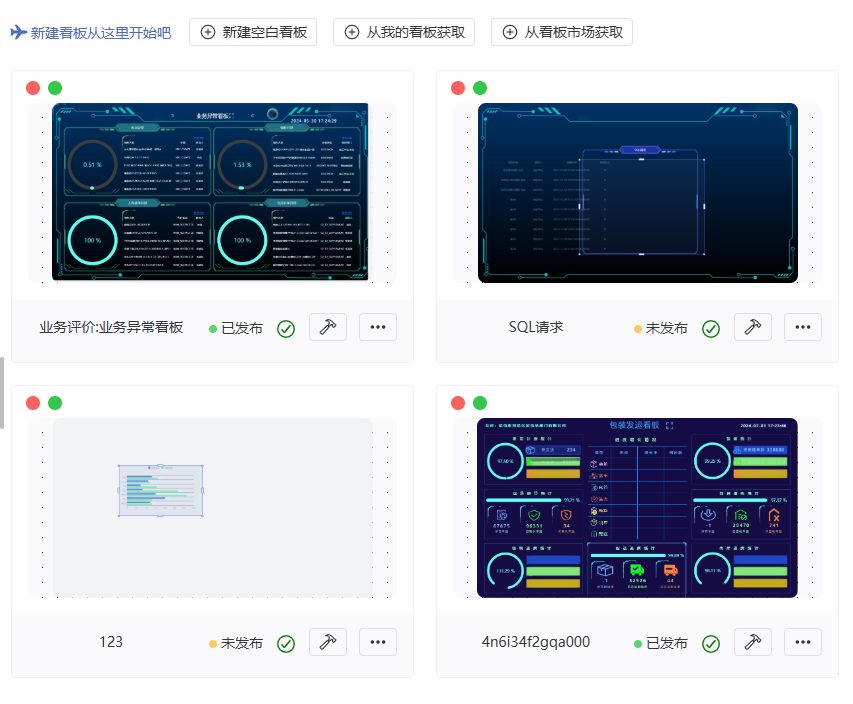The image size is (853, 704).
Task: Open more options for the 123 card
Action: (378, 642)
